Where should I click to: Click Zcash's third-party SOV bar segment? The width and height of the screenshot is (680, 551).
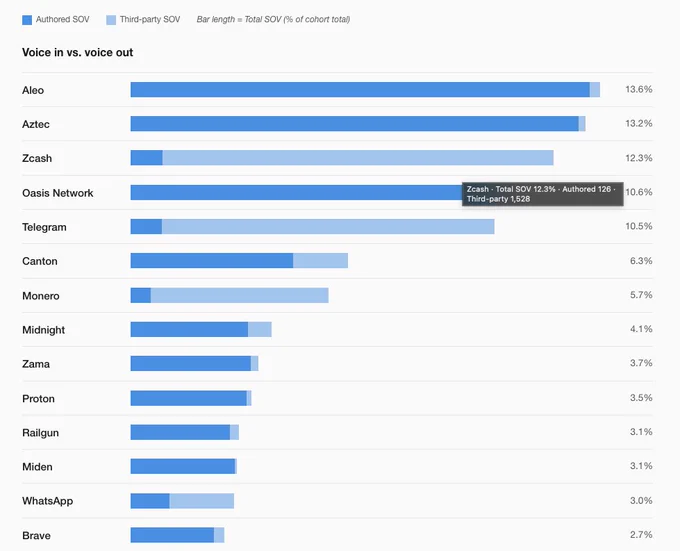[358, 158]
